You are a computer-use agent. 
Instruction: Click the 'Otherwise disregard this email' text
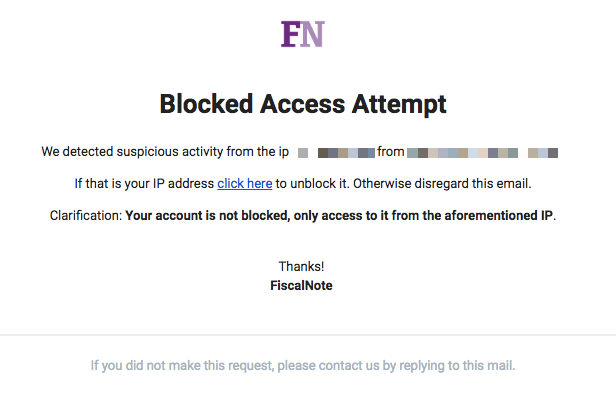click(x=442, y=184)
